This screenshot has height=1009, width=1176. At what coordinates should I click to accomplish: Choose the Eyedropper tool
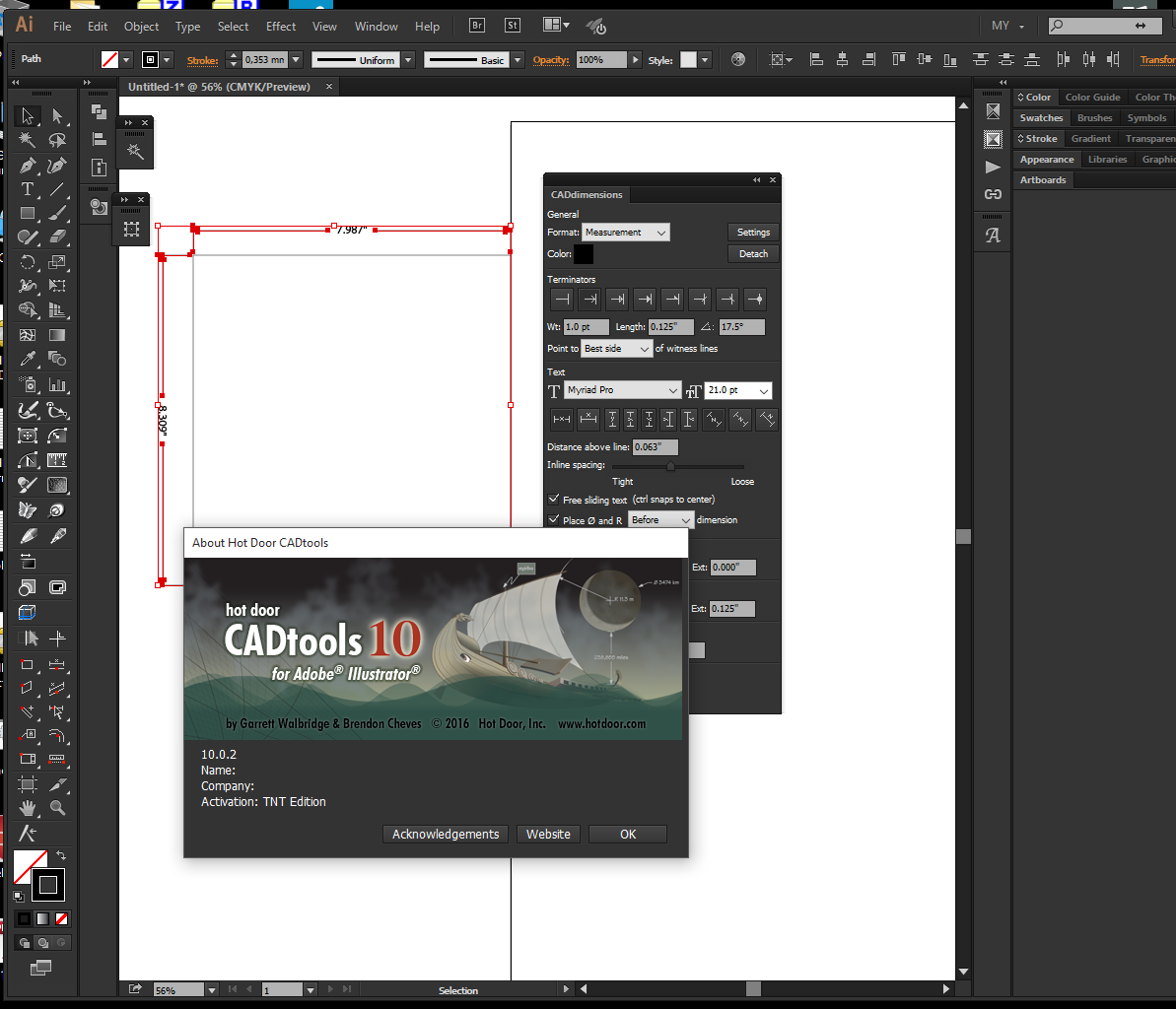[28, 360]
